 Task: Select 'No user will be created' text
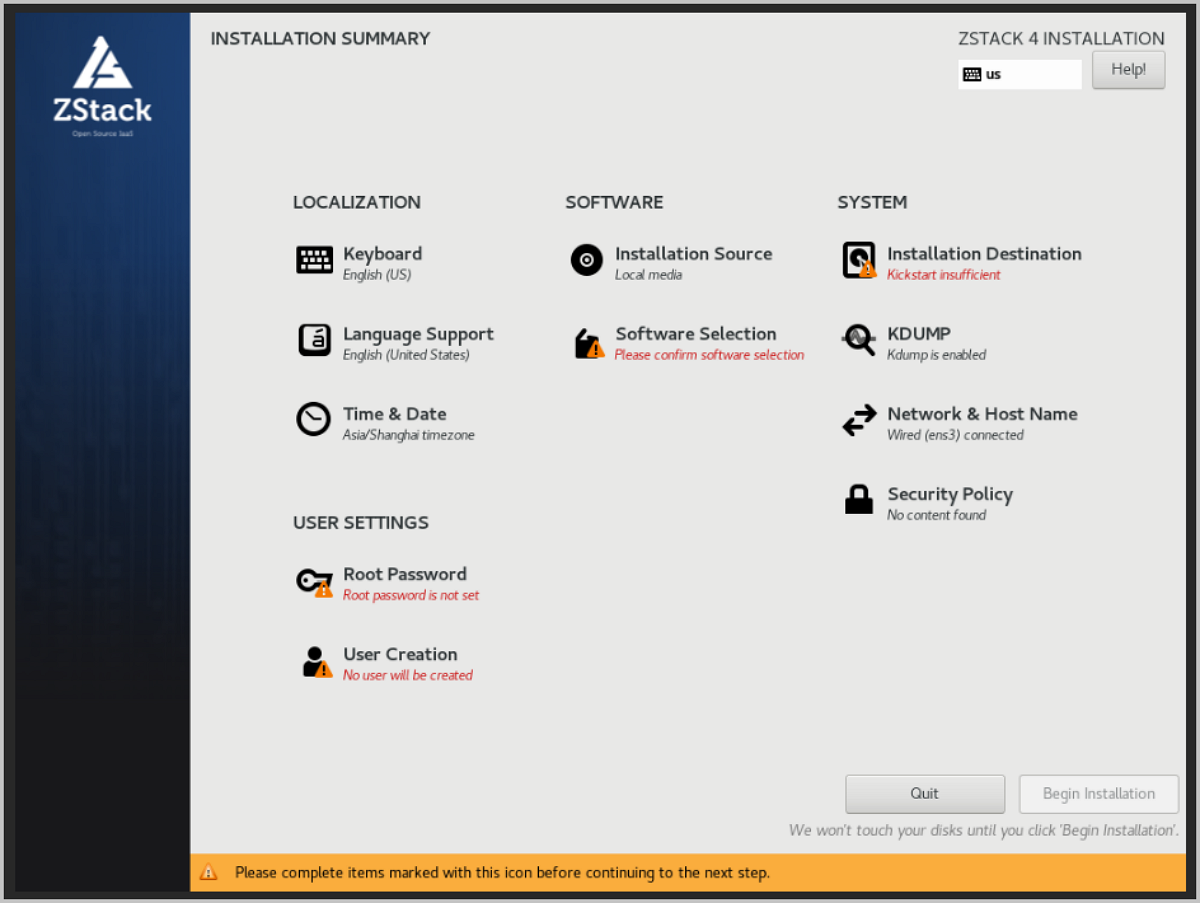click(408, 675)
